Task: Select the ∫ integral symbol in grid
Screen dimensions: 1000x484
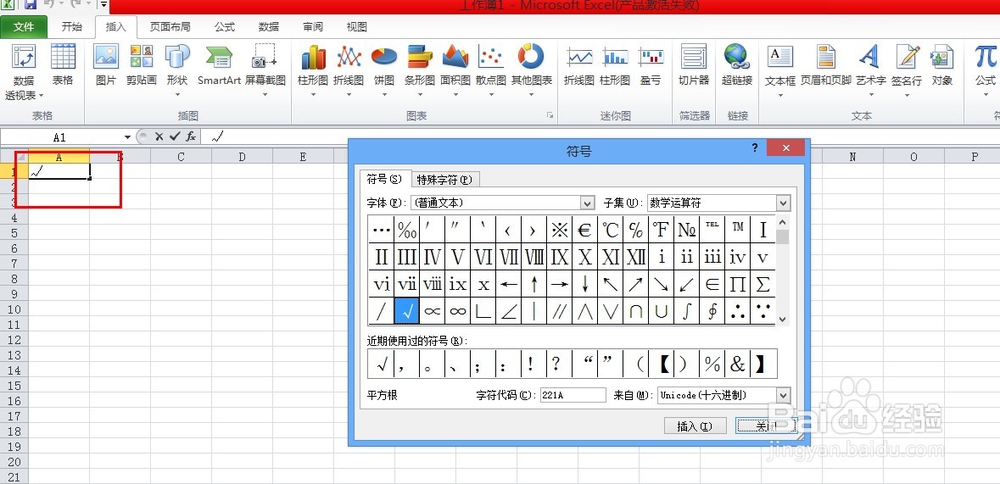Action: coord(687,311)
